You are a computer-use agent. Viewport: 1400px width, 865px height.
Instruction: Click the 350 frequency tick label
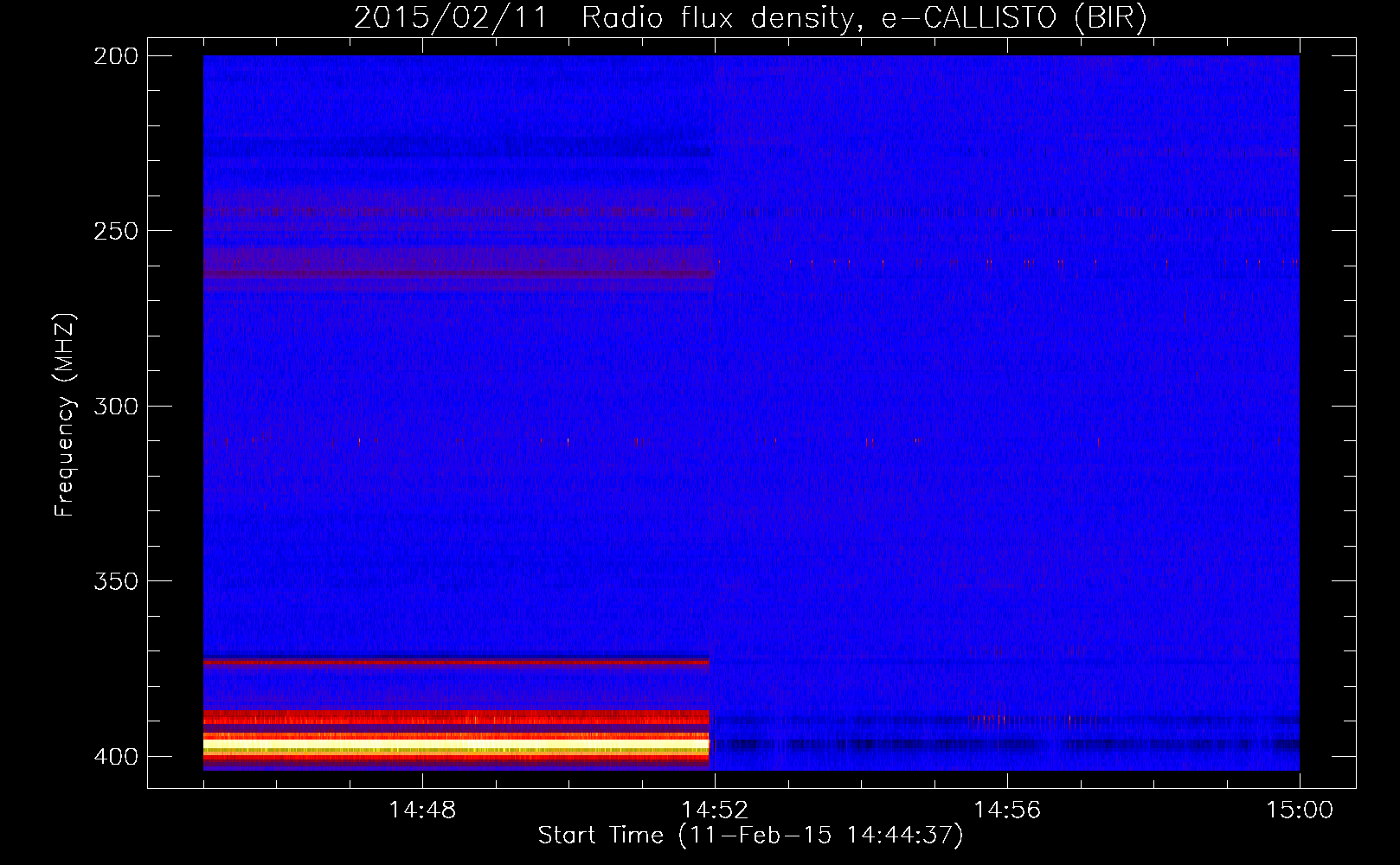[116, 581]
